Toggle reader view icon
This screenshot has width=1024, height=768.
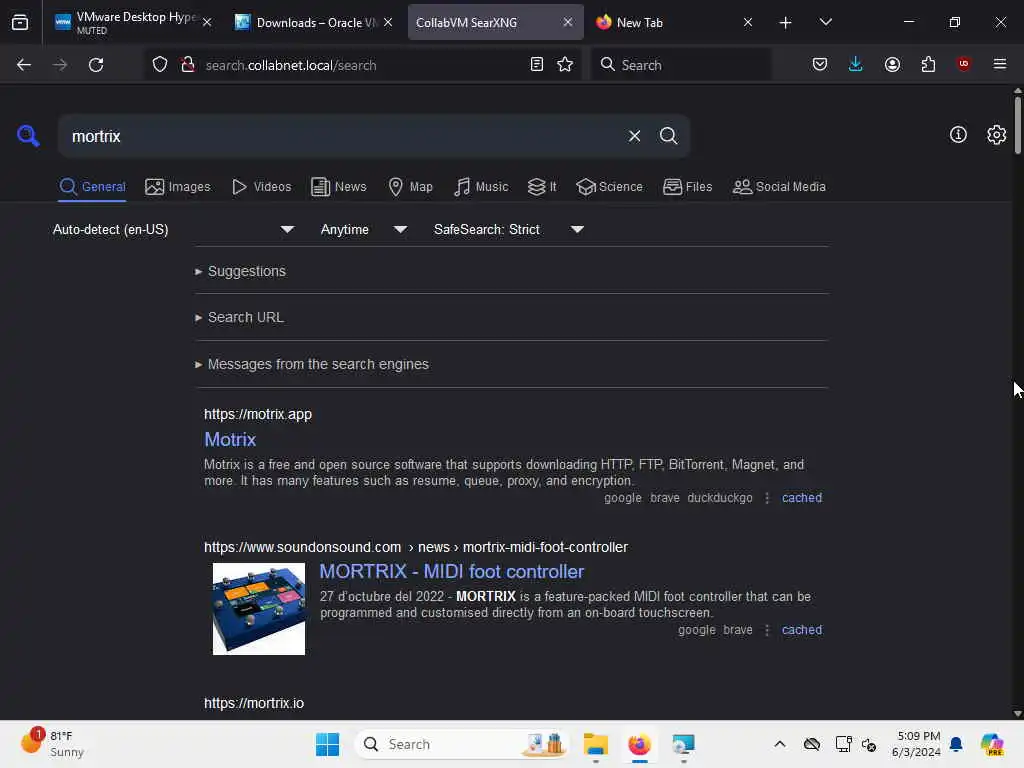pos(537,65)
